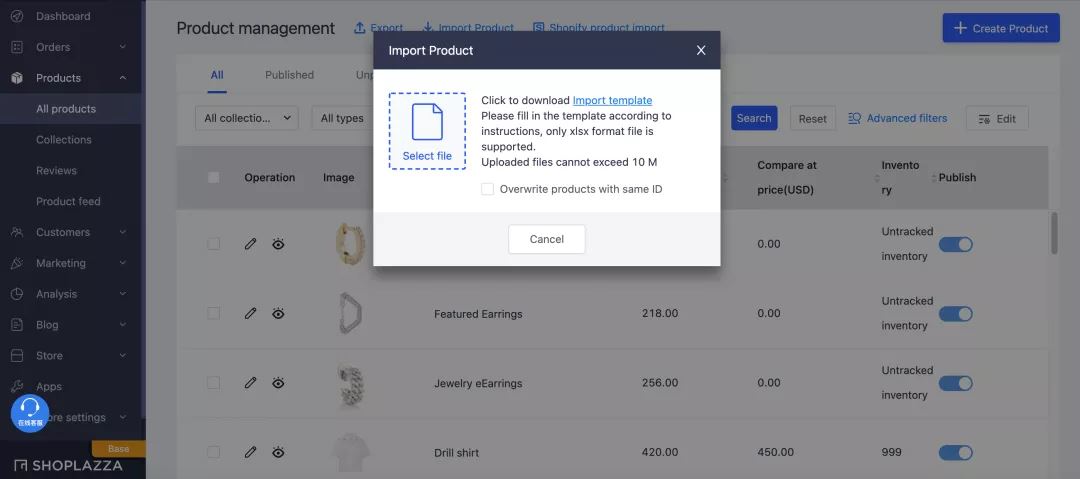Image resolution: width=1080 pixels, height=479 pixels.
Task: Open the All types dropdown
Action: point(342,119)
